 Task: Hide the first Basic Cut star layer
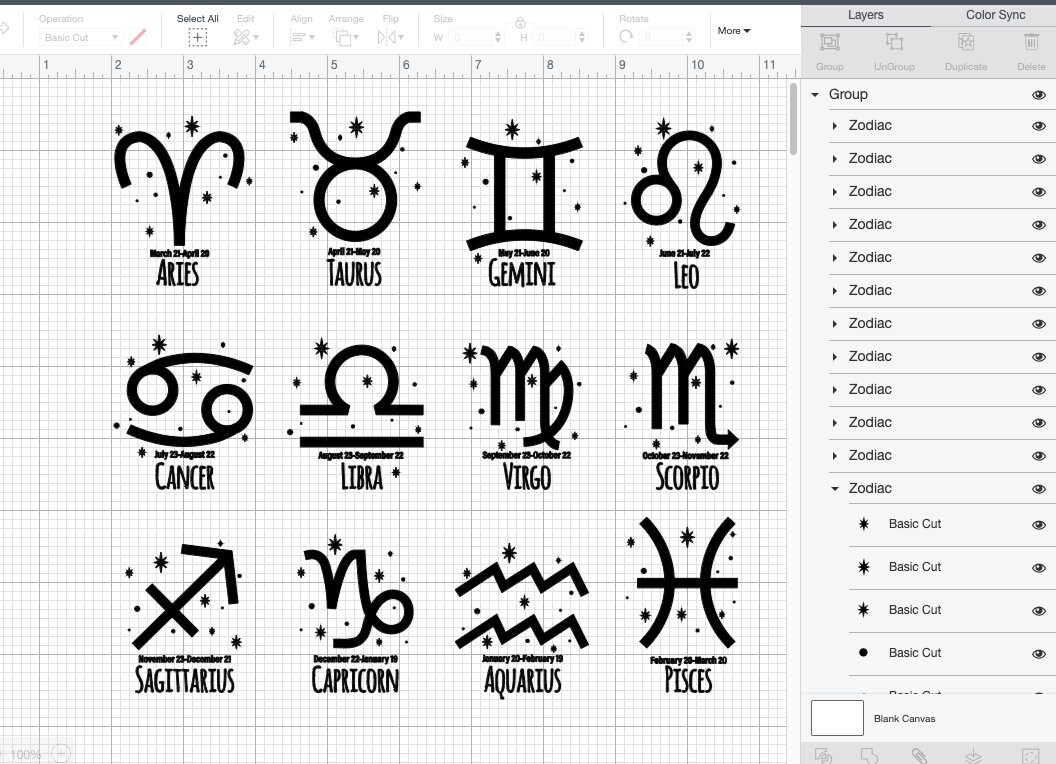(x=1039, y=523)
